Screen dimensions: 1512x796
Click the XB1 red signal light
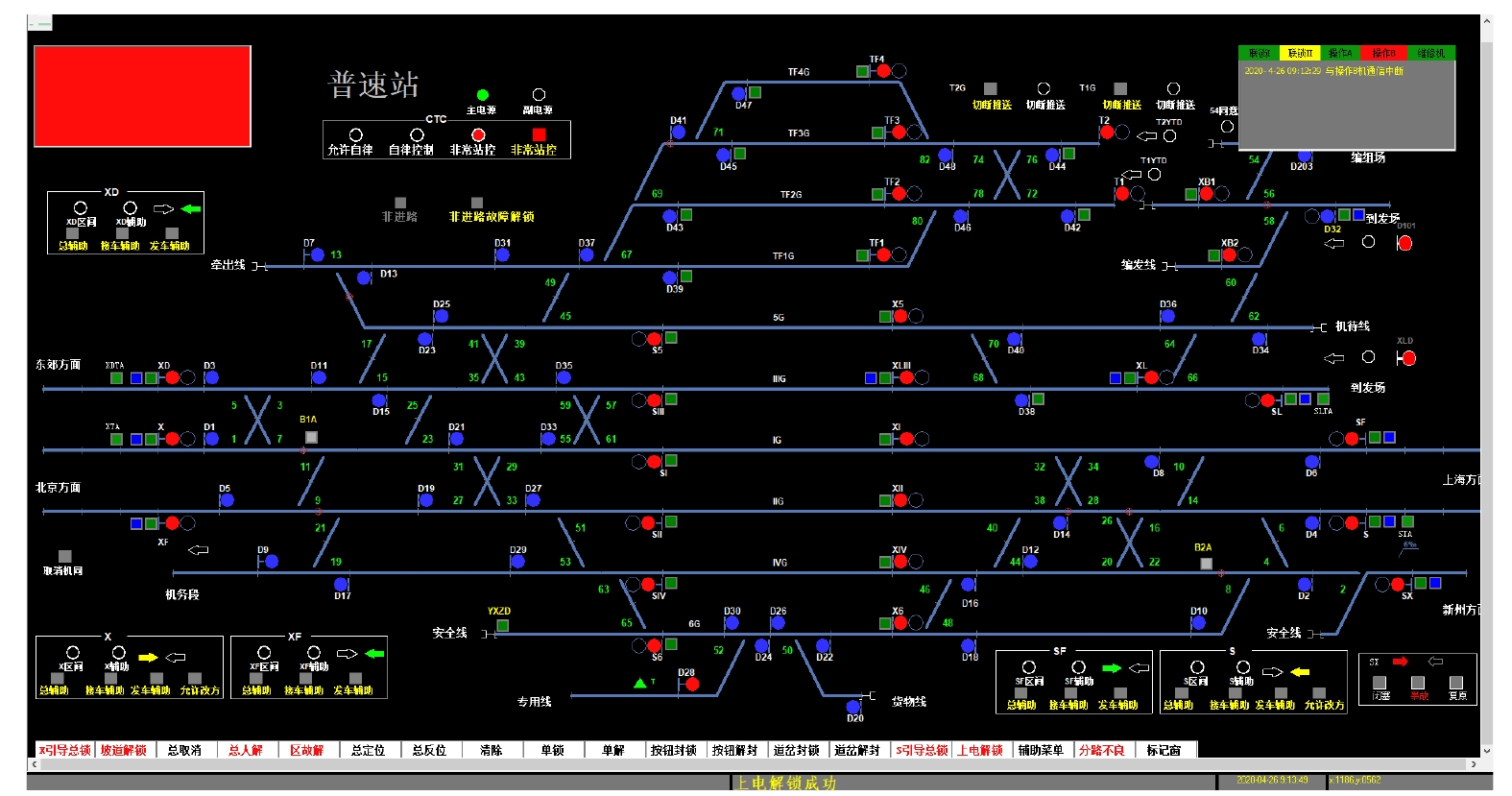click(x=1207, y=193)
